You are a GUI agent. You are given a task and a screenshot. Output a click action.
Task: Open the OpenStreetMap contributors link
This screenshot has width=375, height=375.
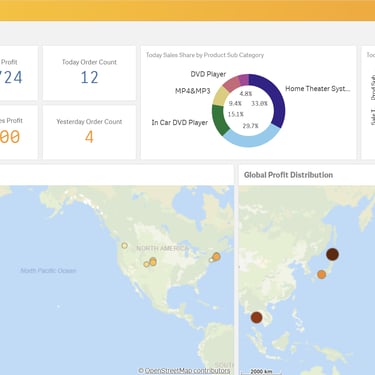pos(184,370)
